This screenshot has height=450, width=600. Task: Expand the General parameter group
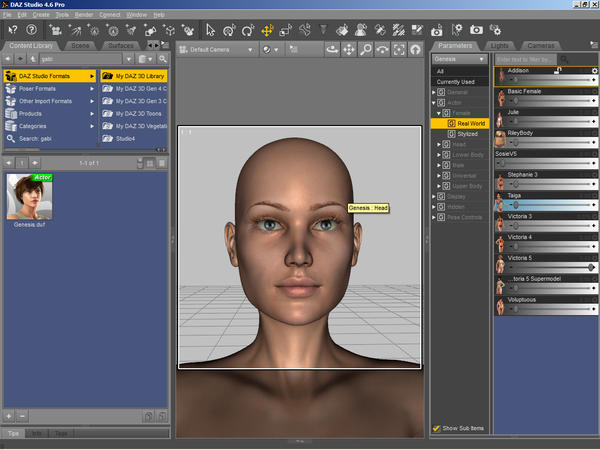(434, 92)
